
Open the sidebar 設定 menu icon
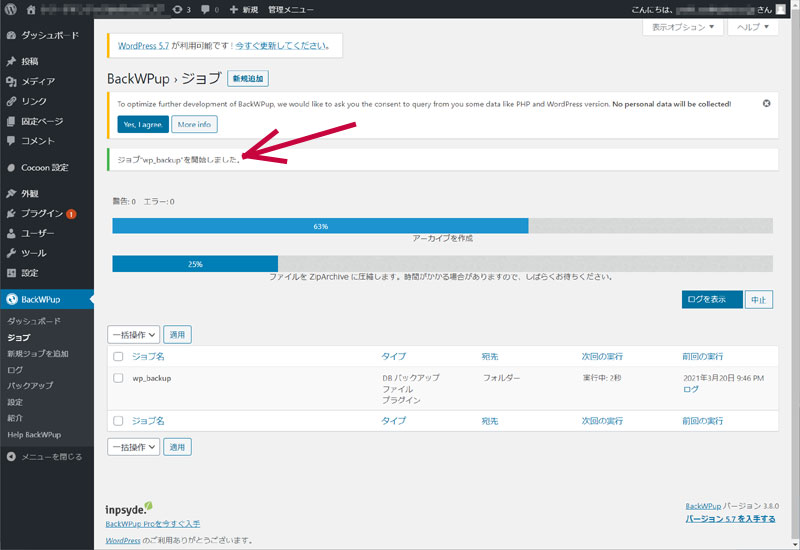tap(11, 273)
